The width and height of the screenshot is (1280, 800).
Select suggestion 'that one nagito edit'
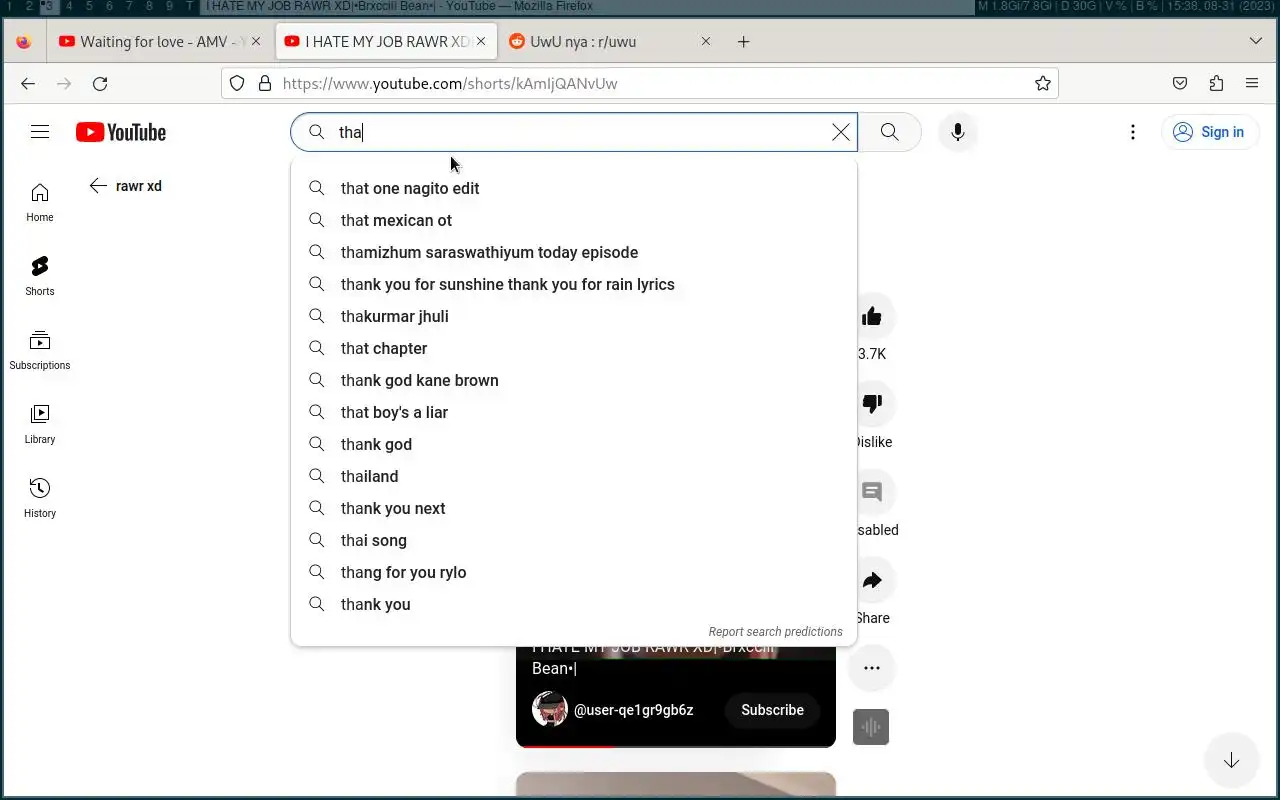[574, 188]
